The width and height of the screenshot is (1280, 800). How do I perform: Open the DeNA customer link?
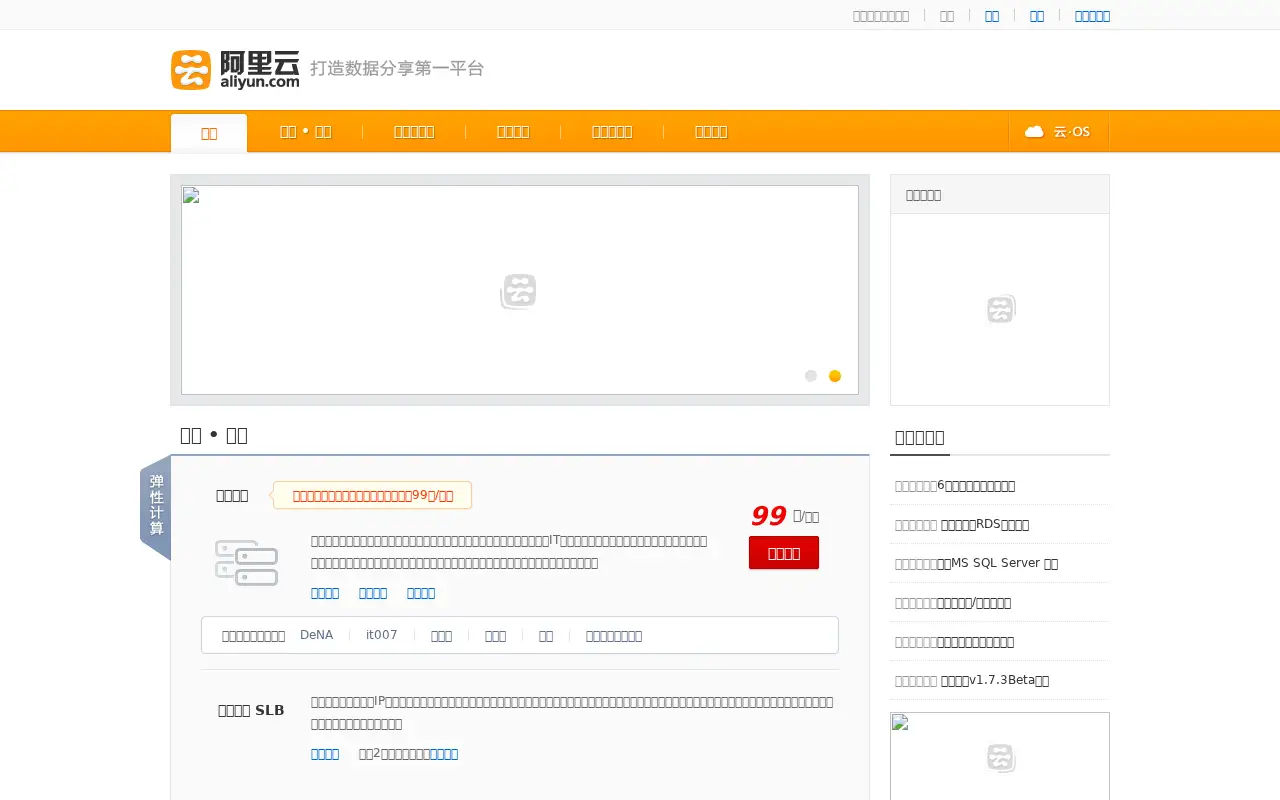point(316,635)
